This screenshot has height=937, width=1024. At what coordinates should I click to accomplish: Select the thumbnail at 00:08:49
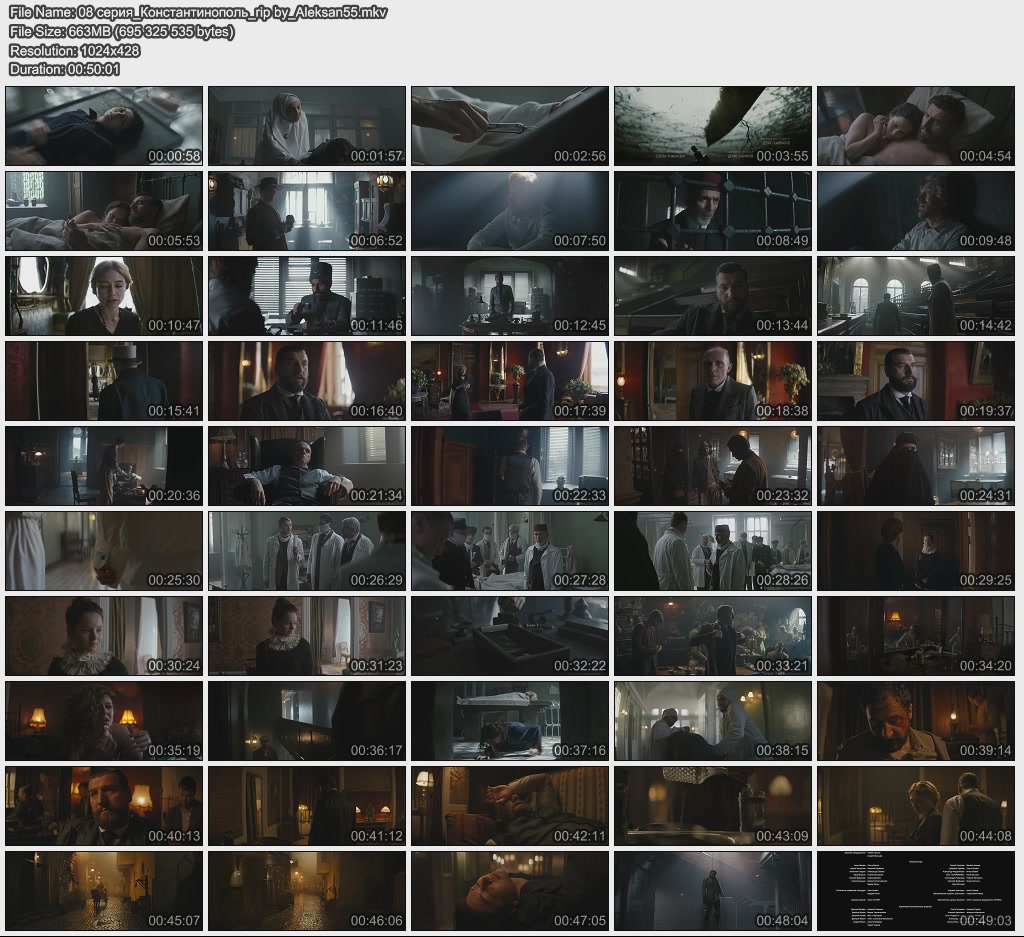[712, 211]
